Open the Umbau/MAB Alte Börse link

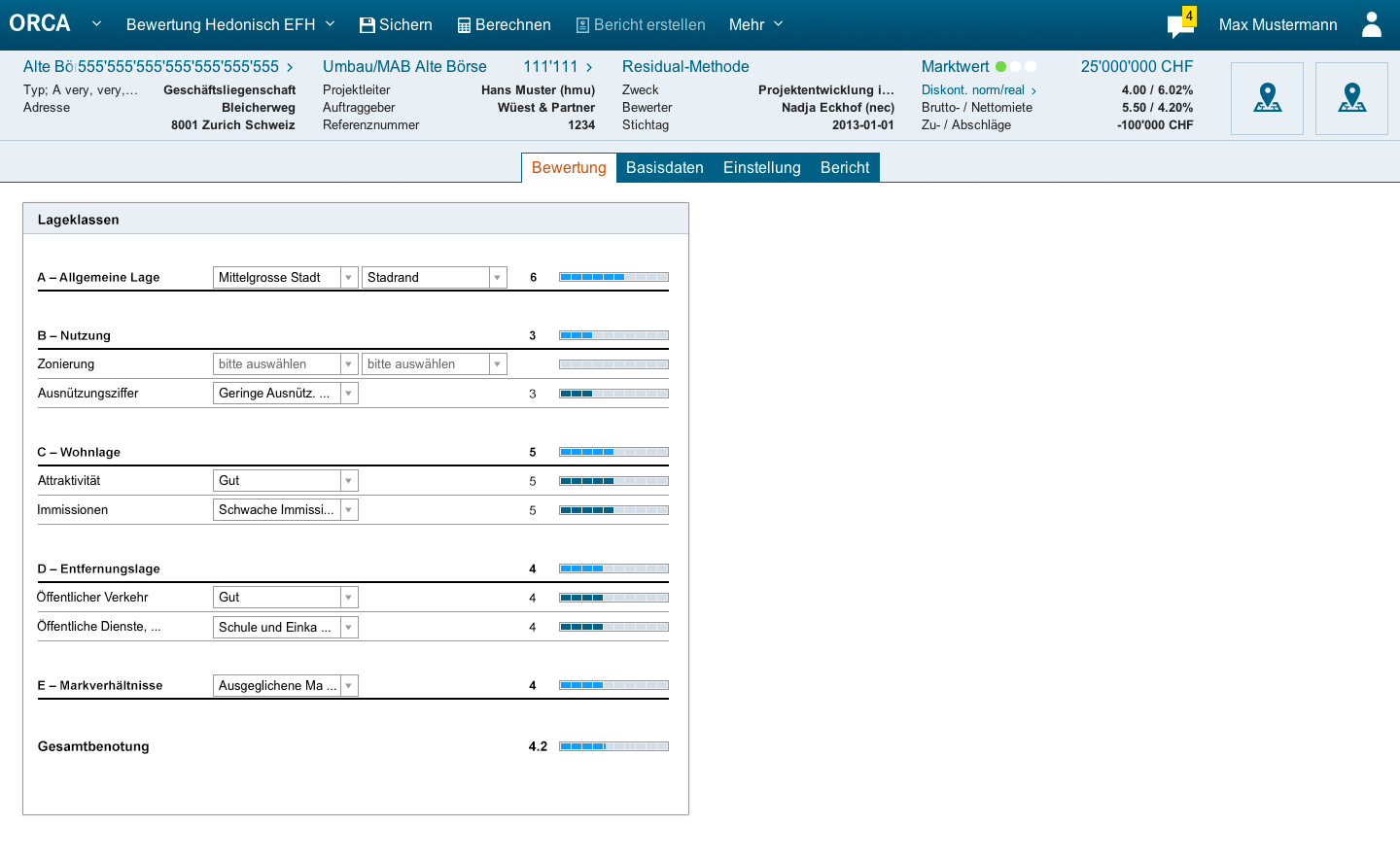(404, 66)
